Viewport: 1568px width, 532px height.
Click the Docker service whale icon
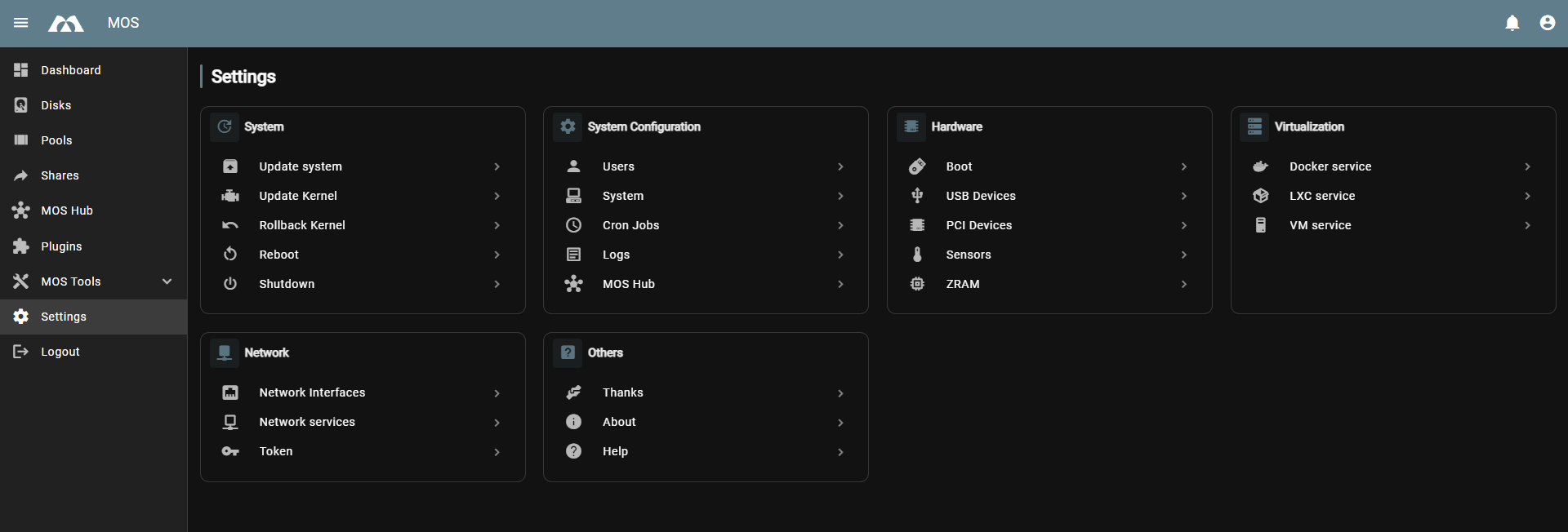point(1260,166)
